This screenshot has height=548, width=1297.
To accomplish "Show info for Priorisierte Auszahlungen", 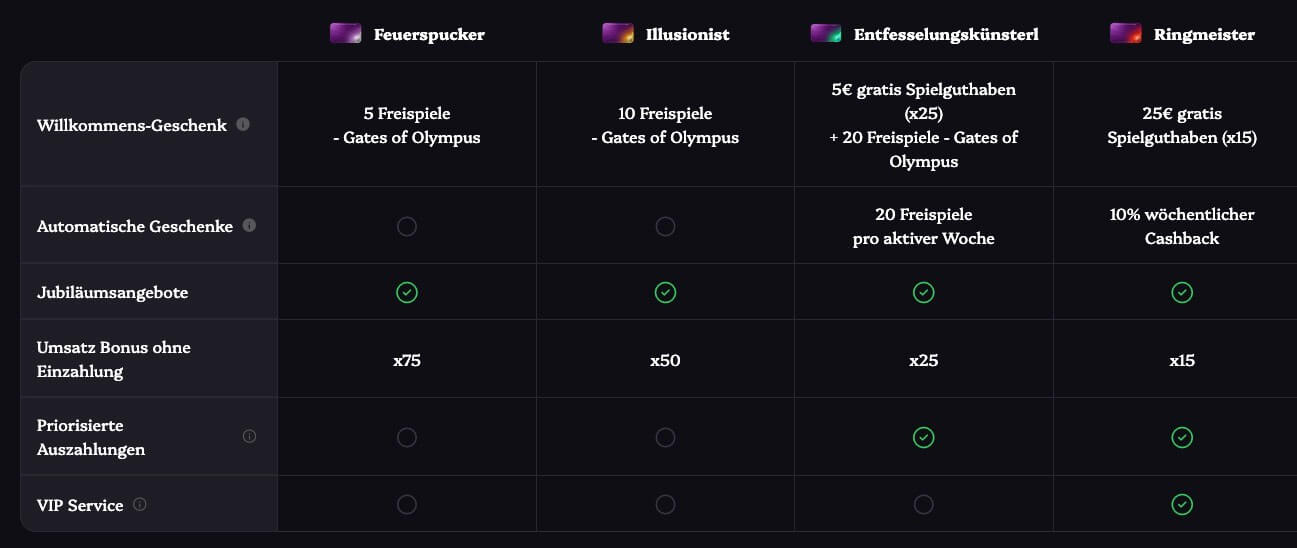I will [x=249, y=436].
